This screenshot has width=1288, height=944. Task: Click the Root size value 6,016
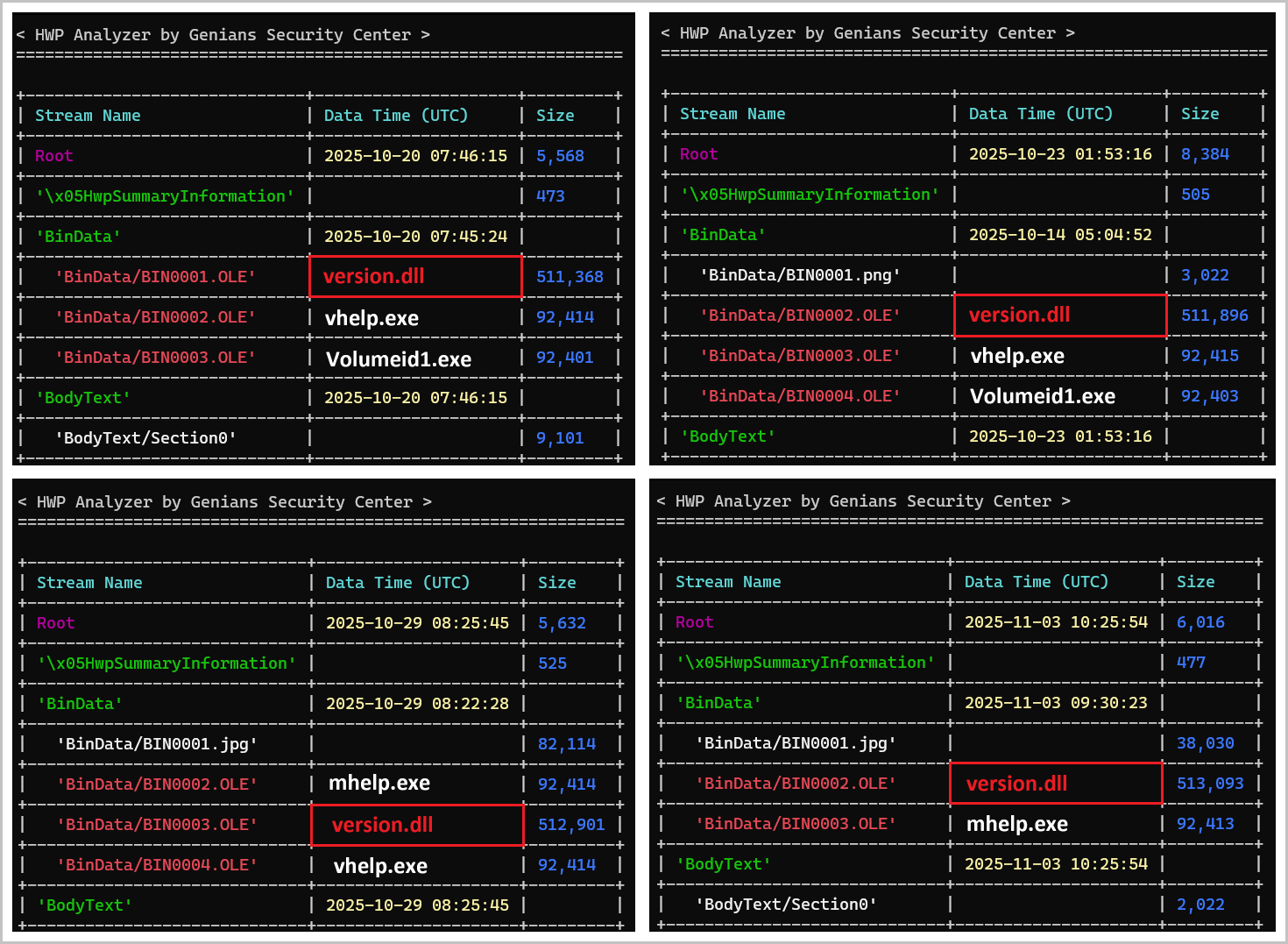[1200, 622]
